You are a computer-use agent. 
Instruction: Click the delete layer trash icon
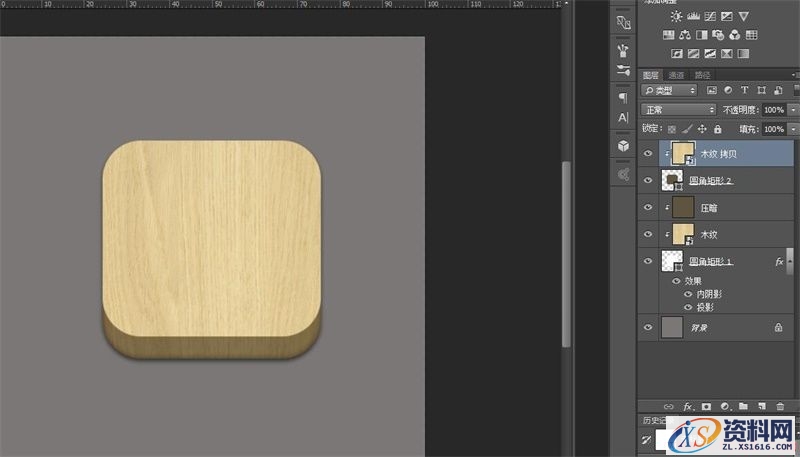[780, 407]
